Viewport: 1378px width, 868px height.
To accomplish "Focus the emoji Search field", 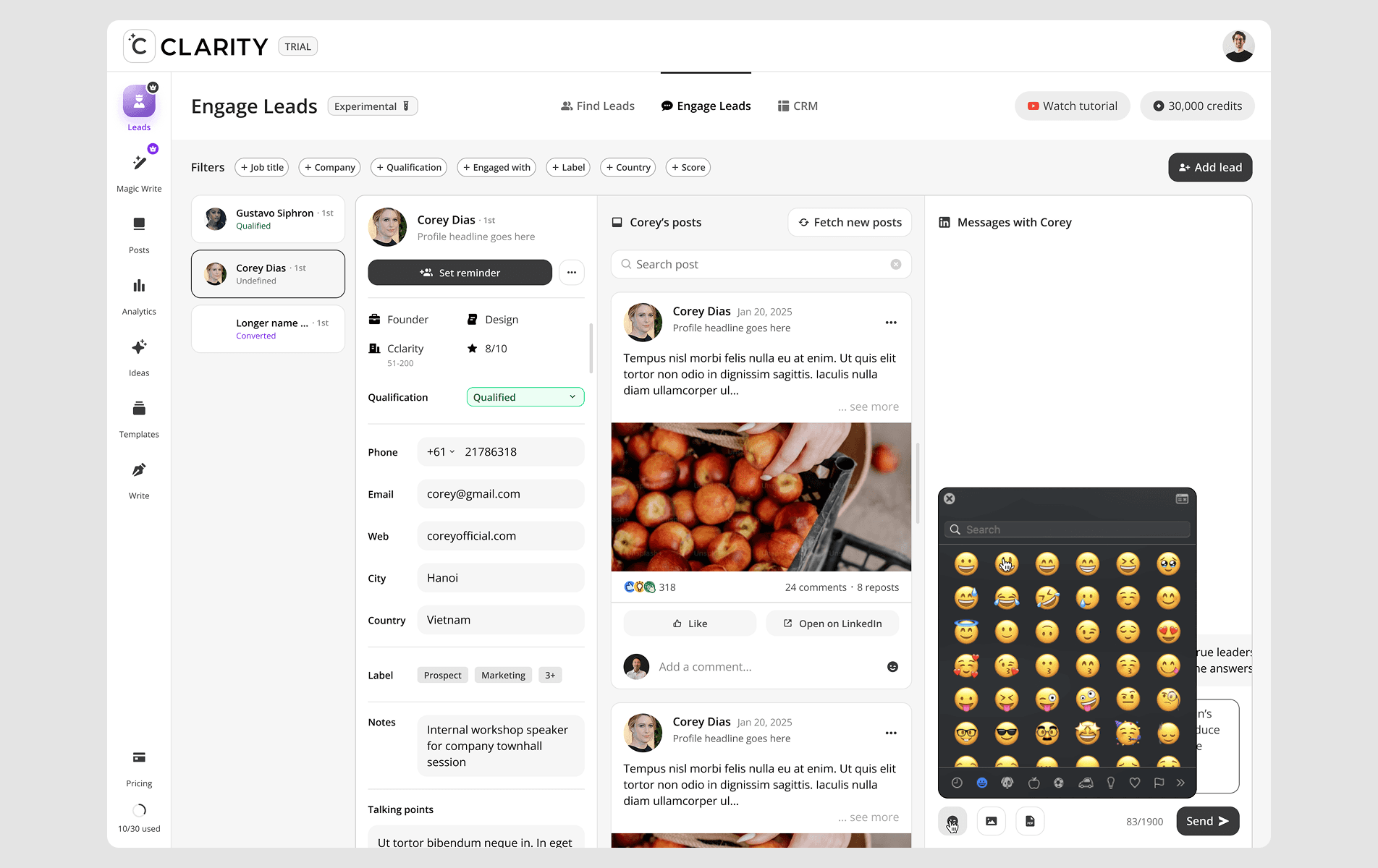I will (x=1067, y=529).
